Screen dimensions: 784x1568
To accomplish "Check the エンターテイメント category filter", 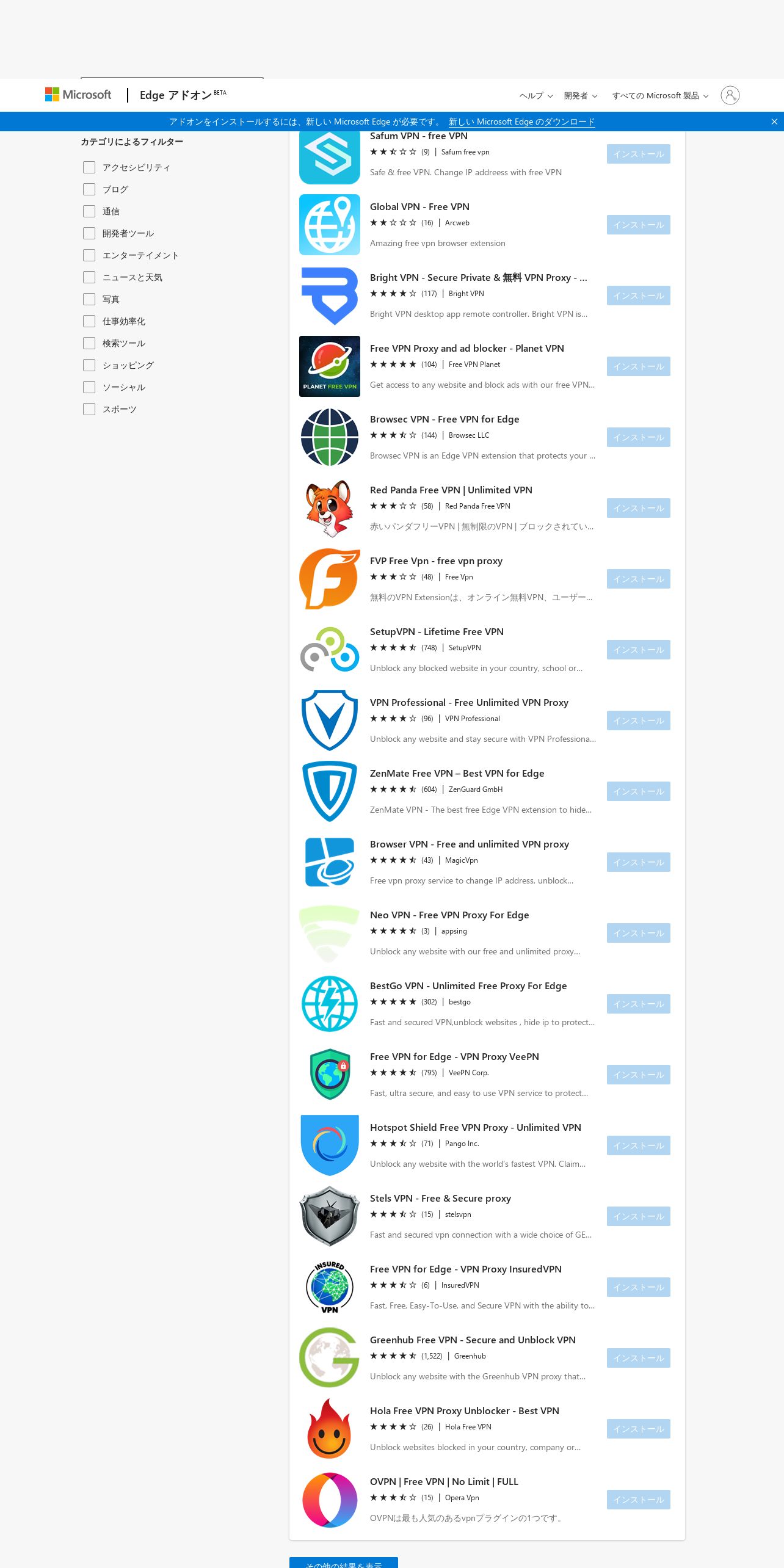I will tap(89, 255).
